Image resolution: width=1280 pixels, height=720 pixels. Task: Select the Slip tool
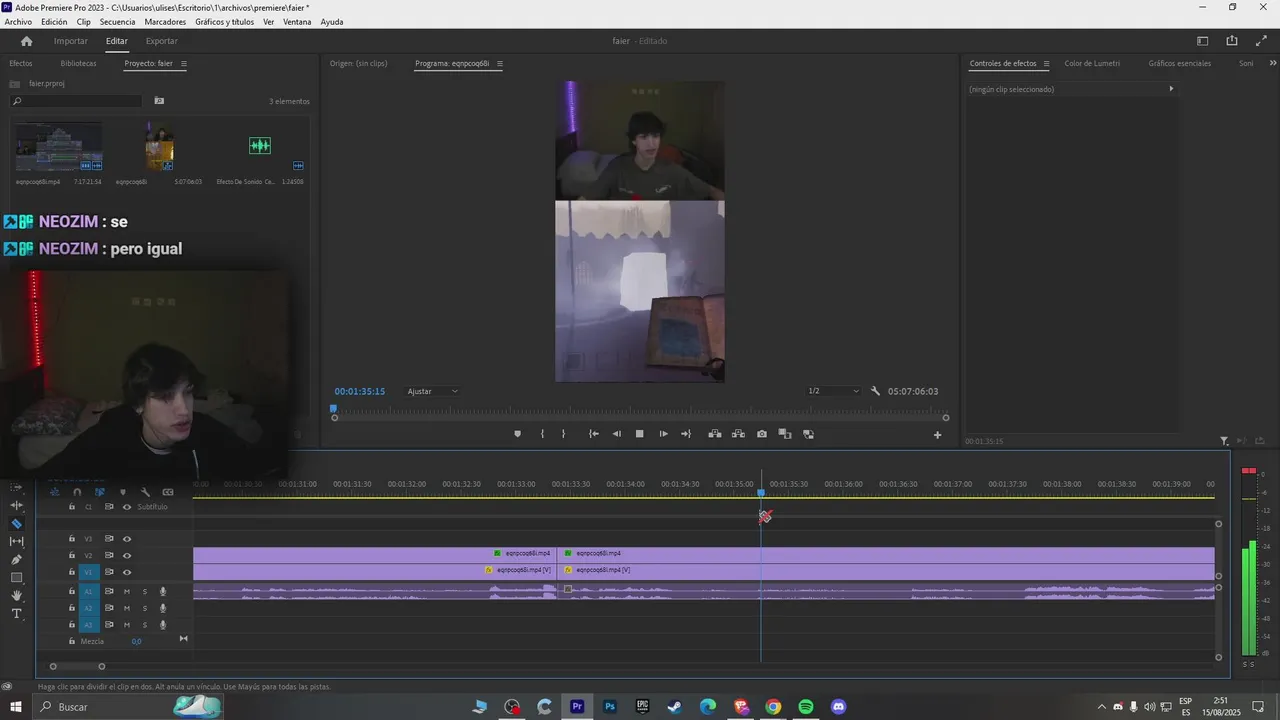coord(16,541)
